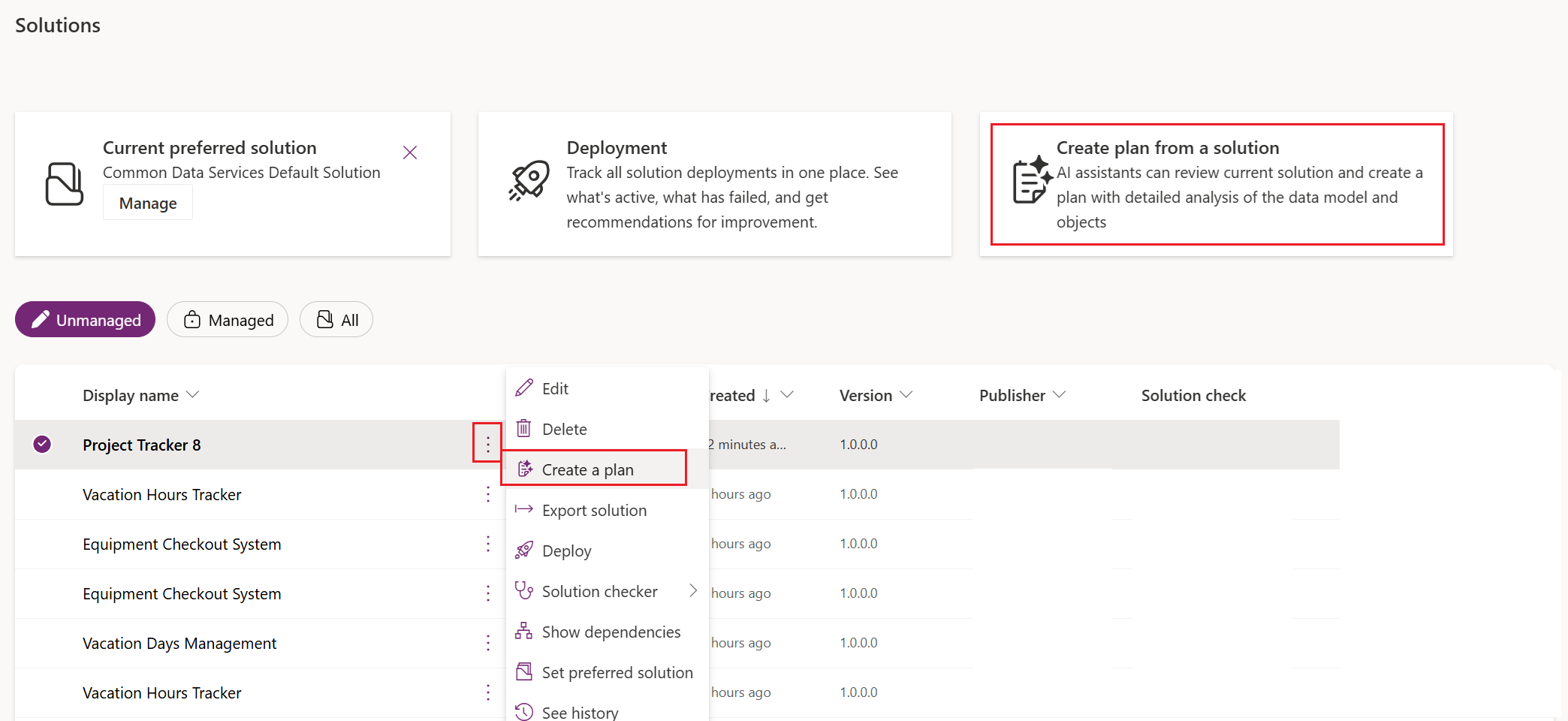
Task: Click the Deployment rocket icon
Action: click(529, 180)
